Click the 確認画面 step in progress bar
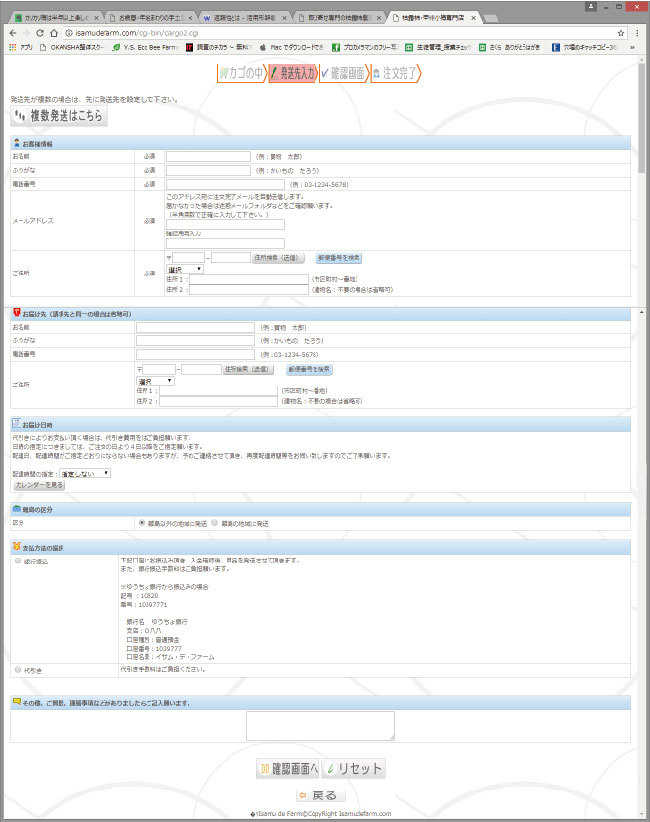The width and height of the screenshot is (650, 822). pyautogui.click(x=343, y=73)
